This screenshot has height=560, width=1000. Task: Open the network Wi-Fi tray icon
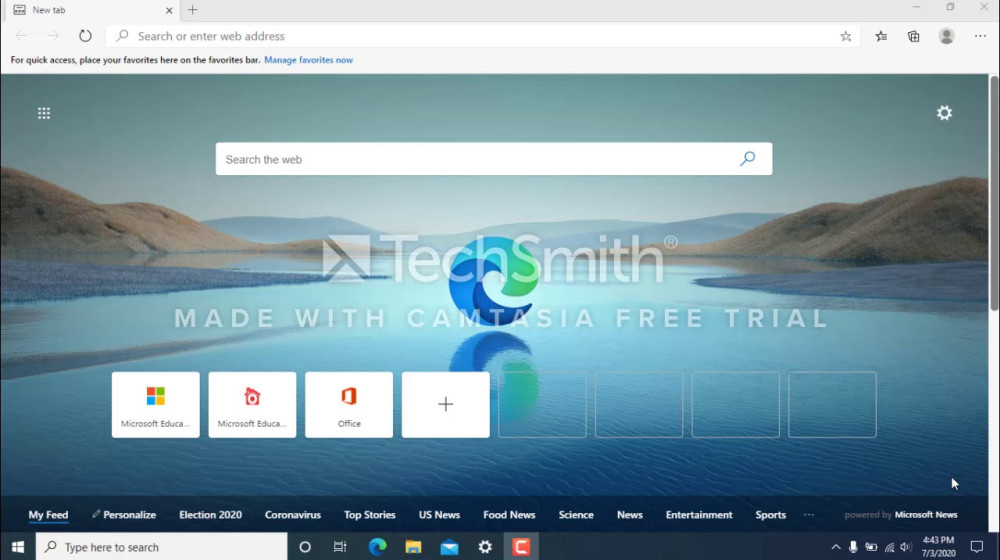889,547
